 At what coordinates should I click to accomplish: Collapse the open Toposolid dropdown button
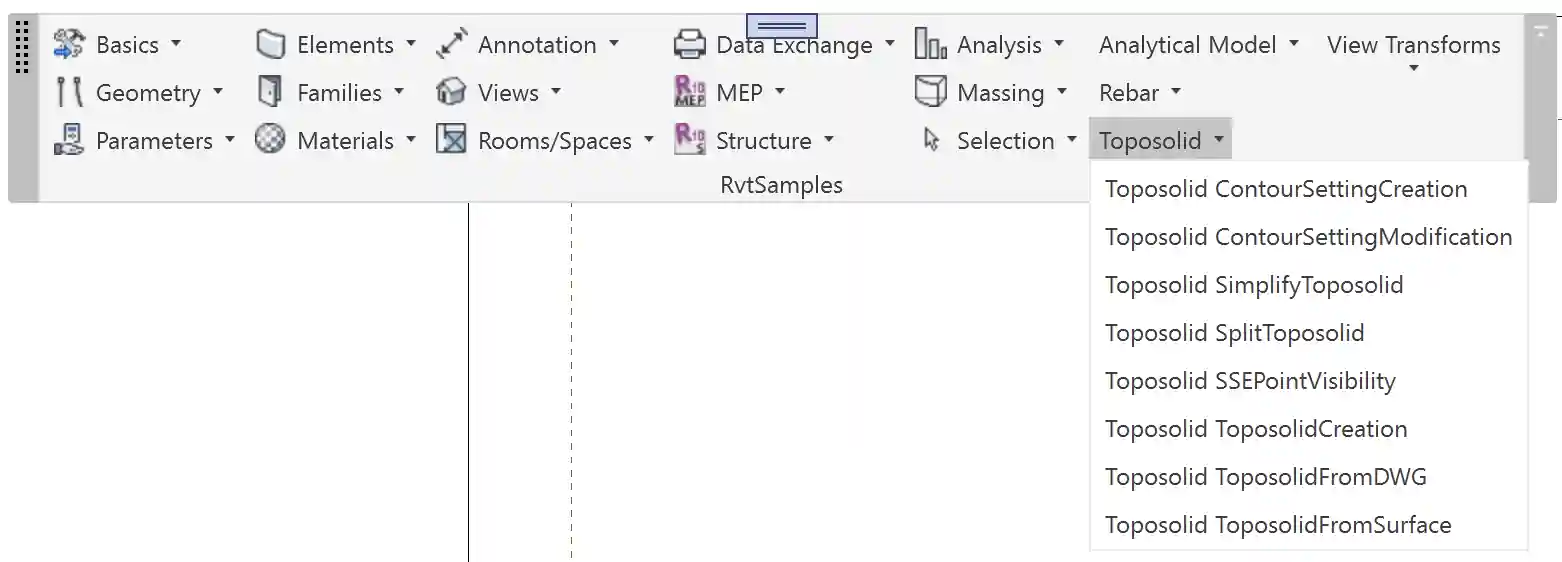pos(1161,141)
